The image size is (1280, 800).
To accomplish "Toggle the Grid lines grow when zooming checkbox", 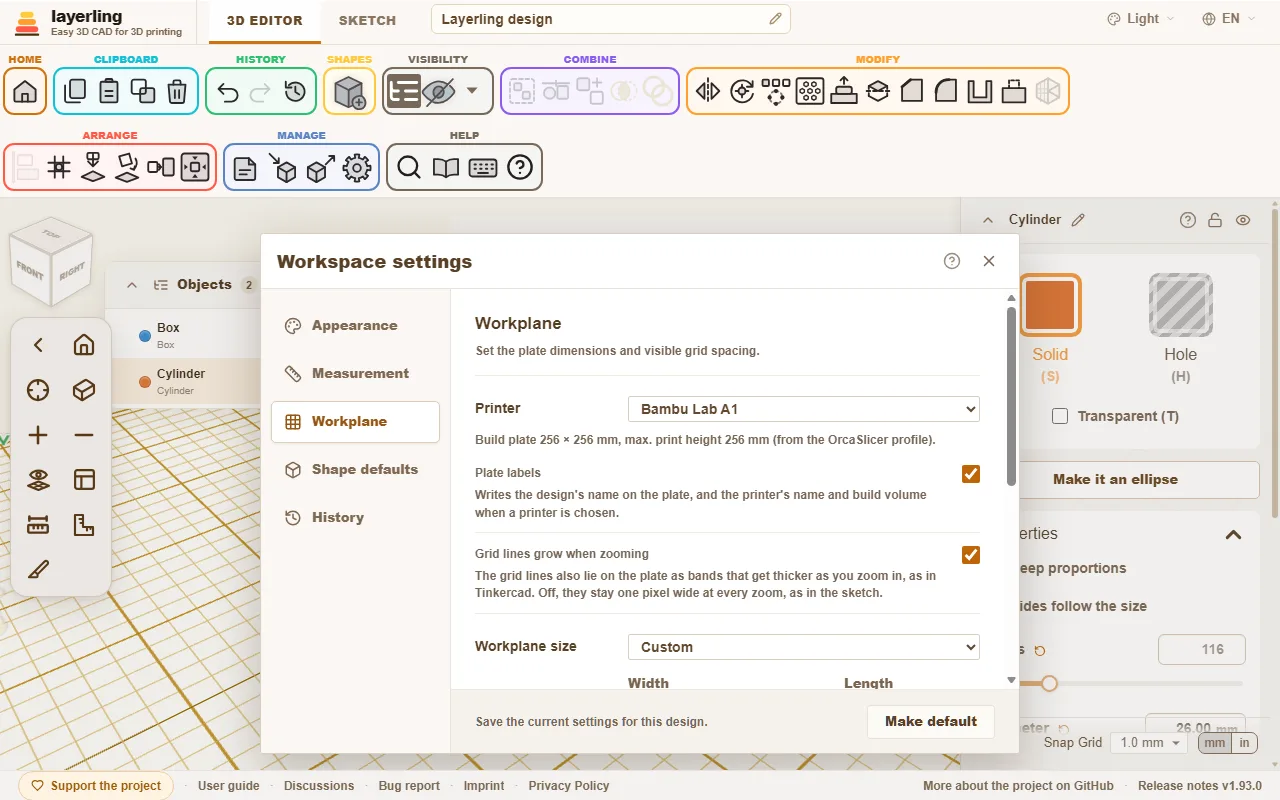I will click(971, 554).
